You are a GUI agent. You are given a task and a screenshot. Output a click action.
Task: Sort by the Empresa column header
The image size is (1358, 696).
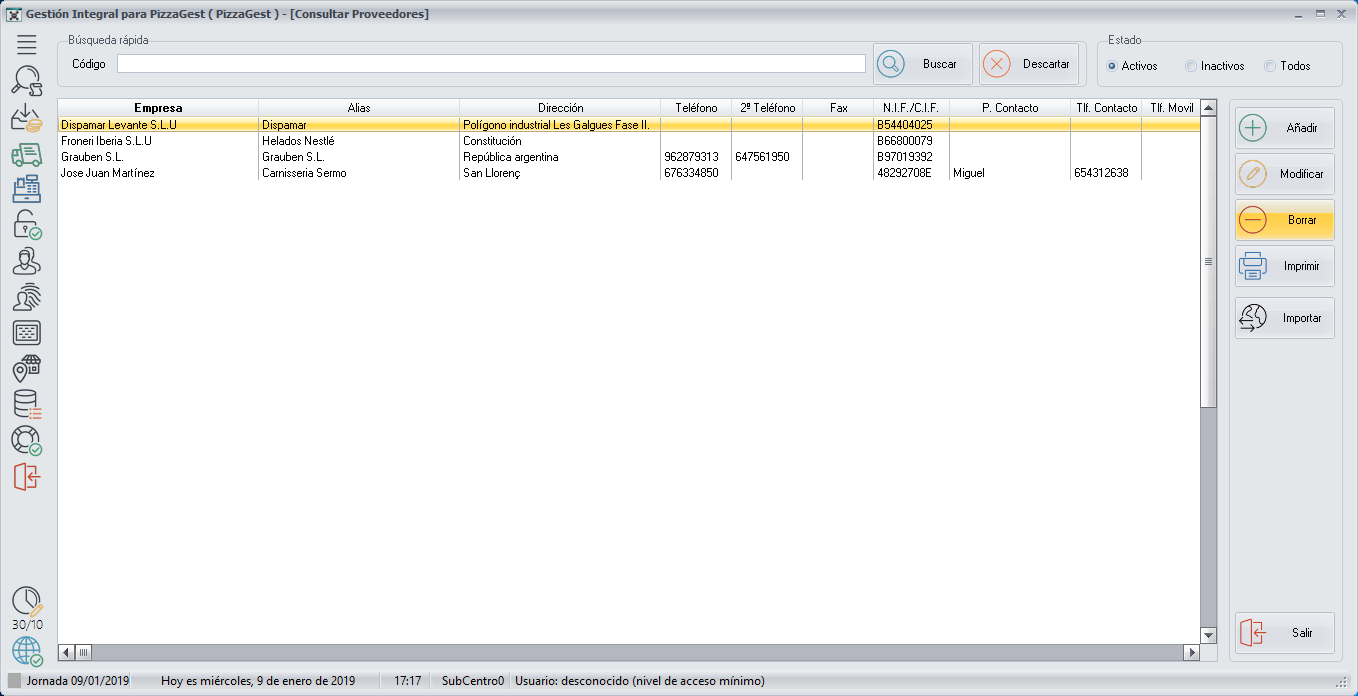point(158,108)
